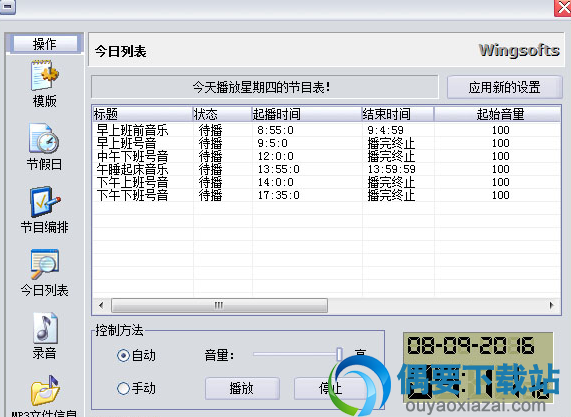This screenshot has height=417, width=571.
Task: Select the 早上班前音乐 list row
Action: tap(326, 130)
